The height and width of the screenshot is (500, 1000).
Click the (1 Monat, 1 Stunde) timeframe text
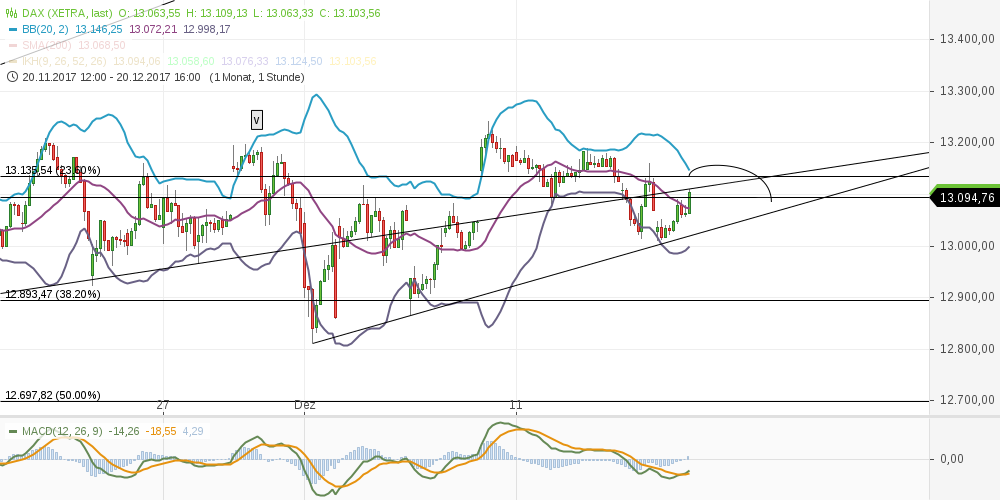256,77
